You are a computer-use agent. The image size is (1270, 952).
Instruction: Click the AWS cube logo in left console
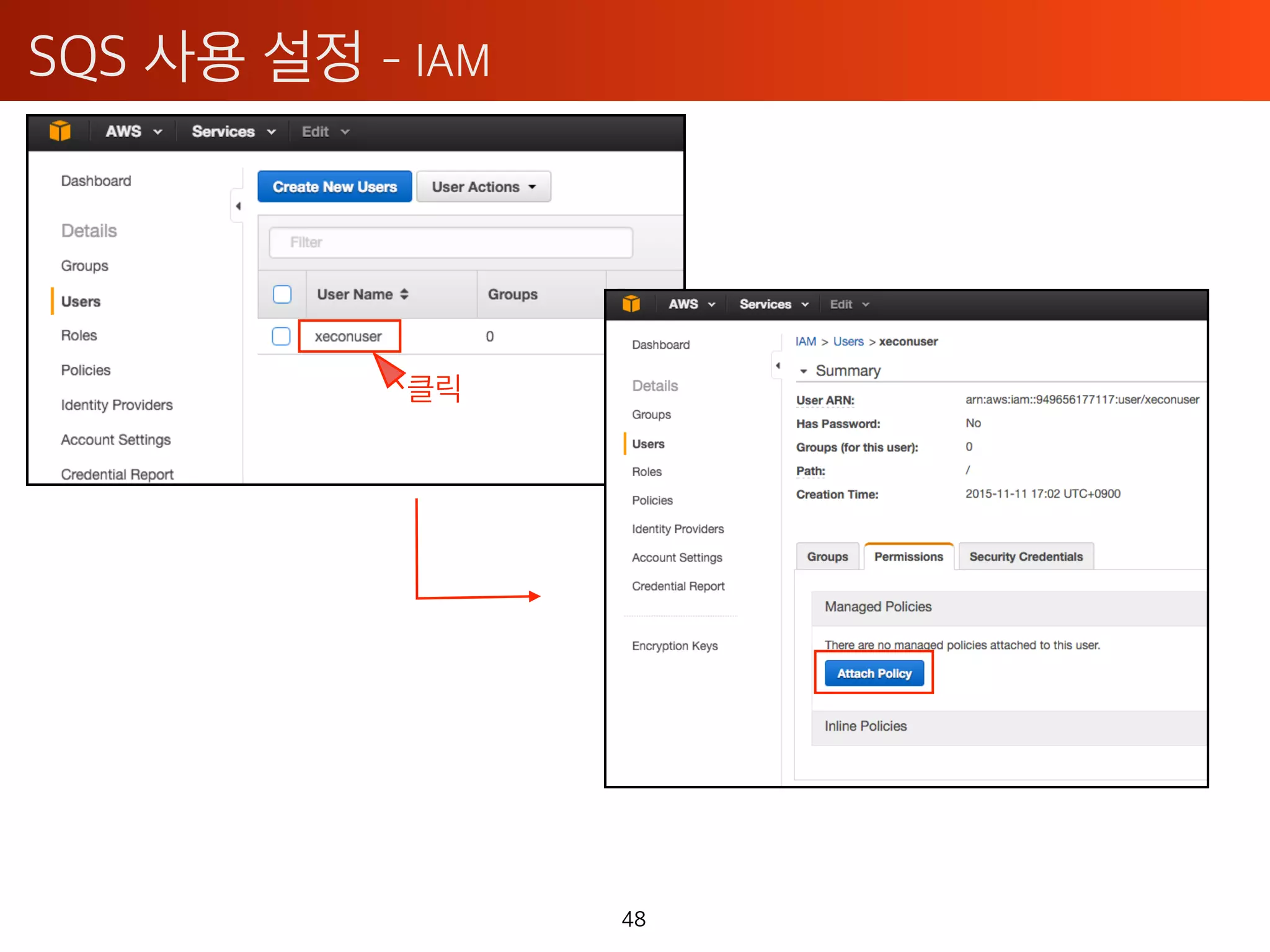click(60, 131)
